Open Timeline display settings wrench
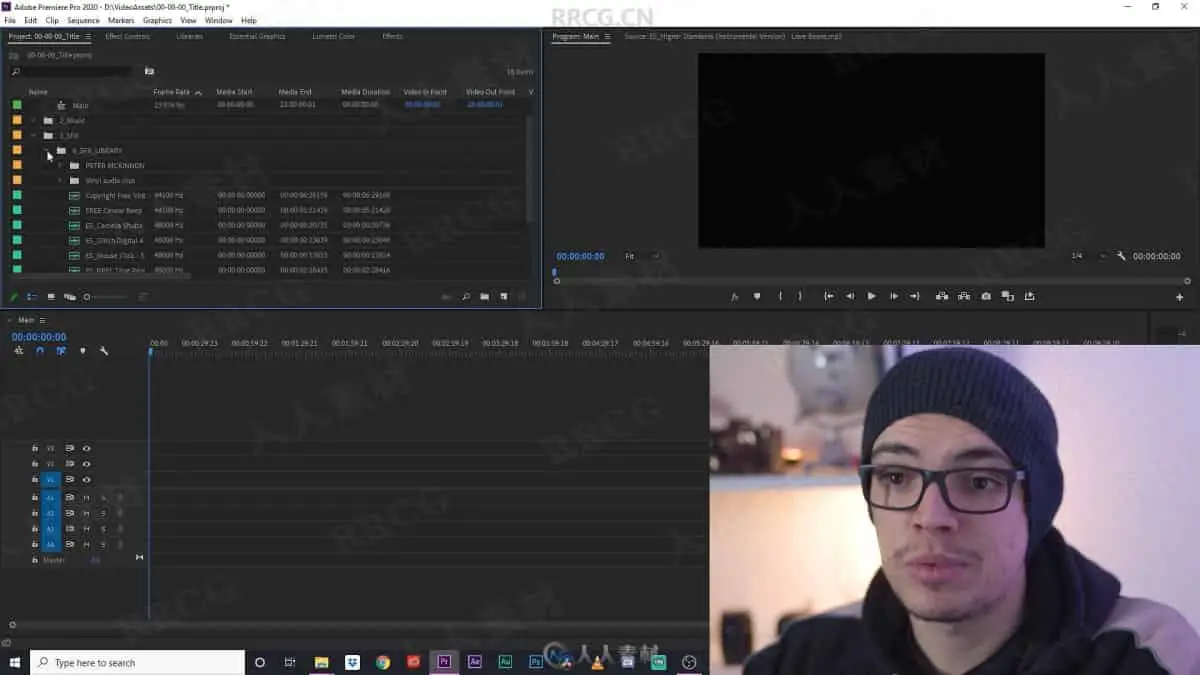 (103, 351)
